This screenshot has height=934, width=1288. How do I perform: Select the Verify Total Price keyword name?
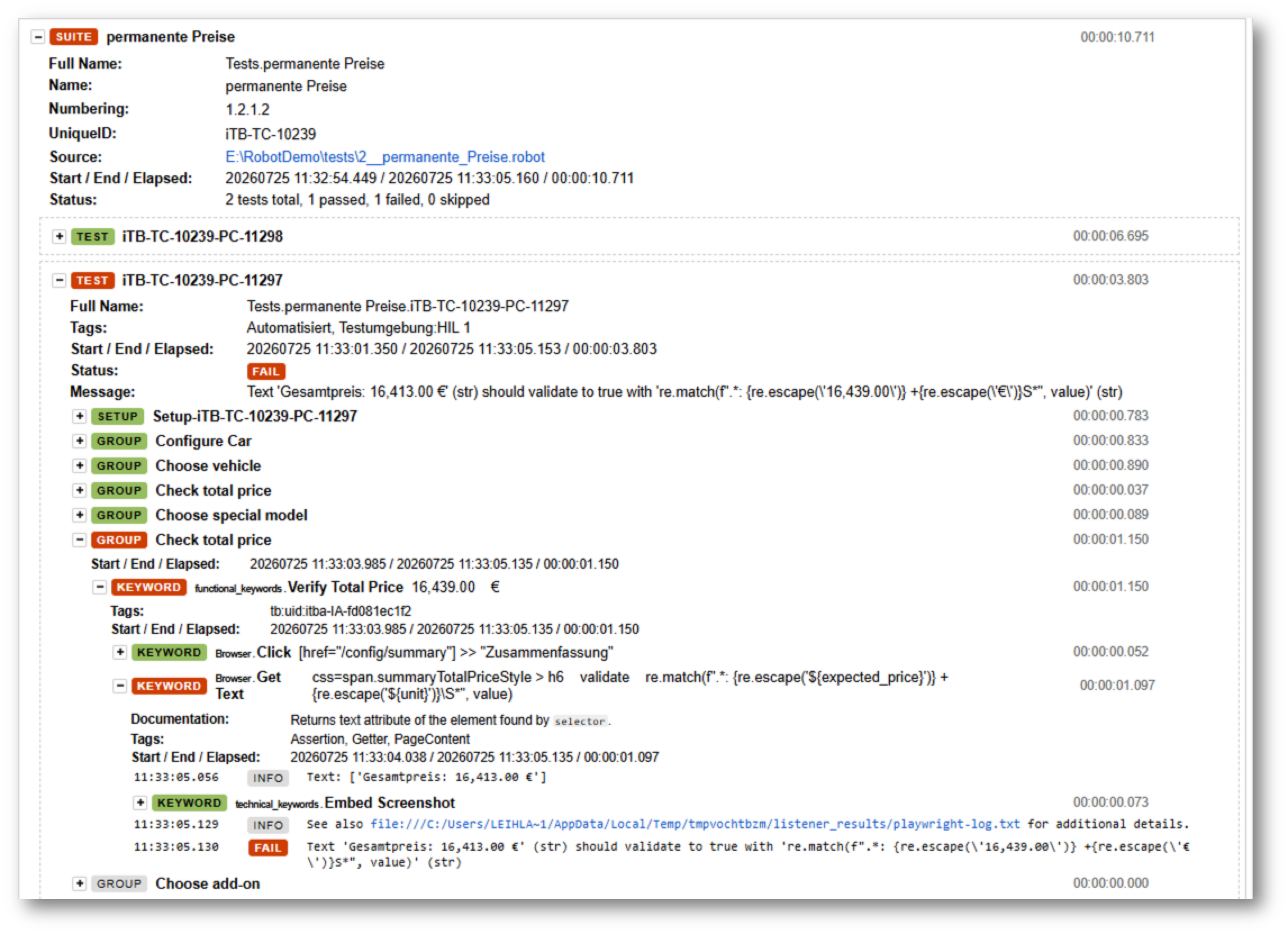coord(345,587)
